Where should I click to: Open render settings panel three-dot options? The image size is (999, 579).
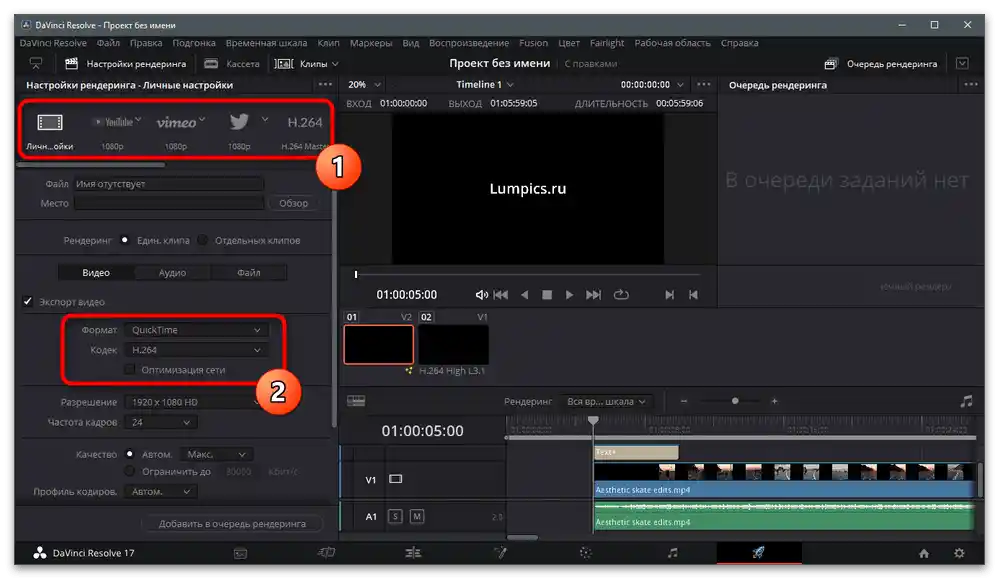[325, 84]
